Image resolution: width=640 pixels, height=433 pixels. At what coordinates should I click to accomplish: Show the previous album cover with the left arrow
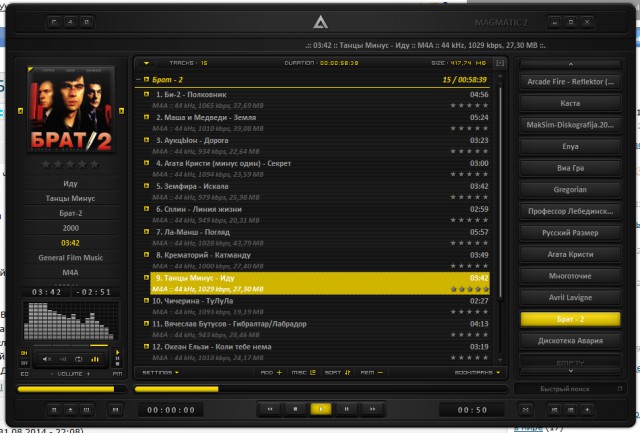tap(20, 111)
